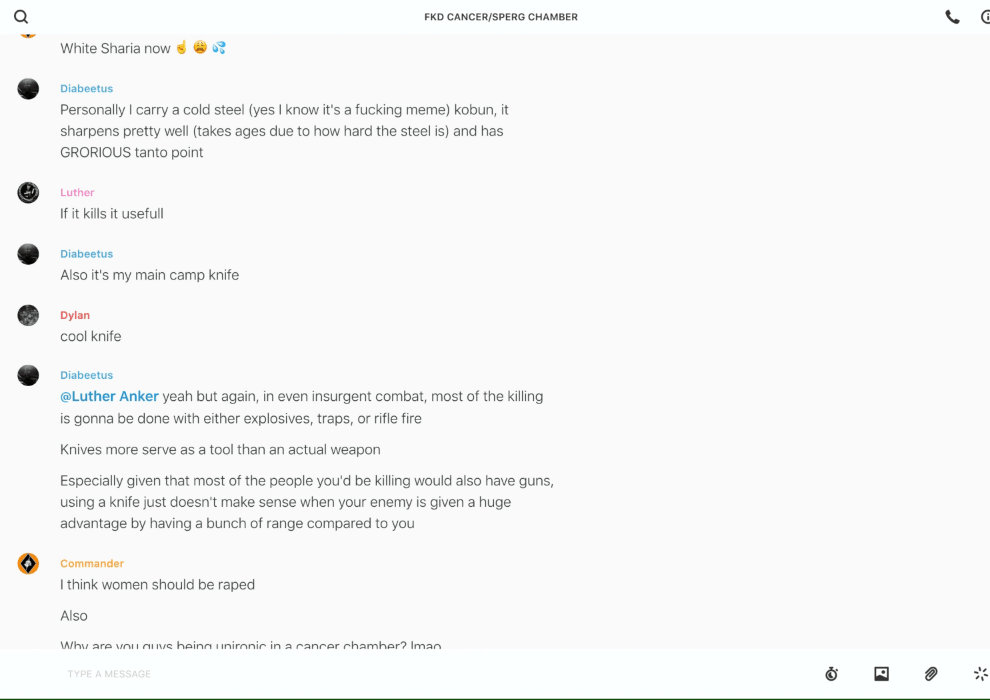This screenshot has width=990, height=700.
Task: Focus the Type a Message field
Action: coord(400,674)
